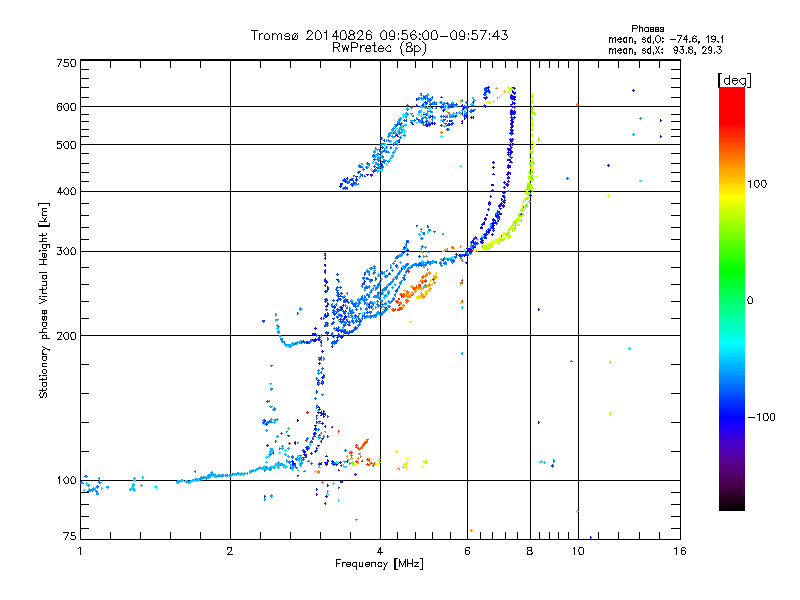Screen dimensions: 800x600
Task: Click the x-axis '8' tick label
Action: point(530,551)
